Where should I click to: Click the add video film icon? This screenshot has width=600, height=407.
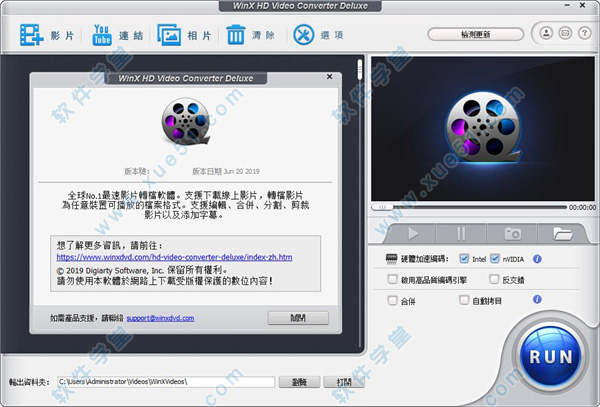click(x=32, y=35)
